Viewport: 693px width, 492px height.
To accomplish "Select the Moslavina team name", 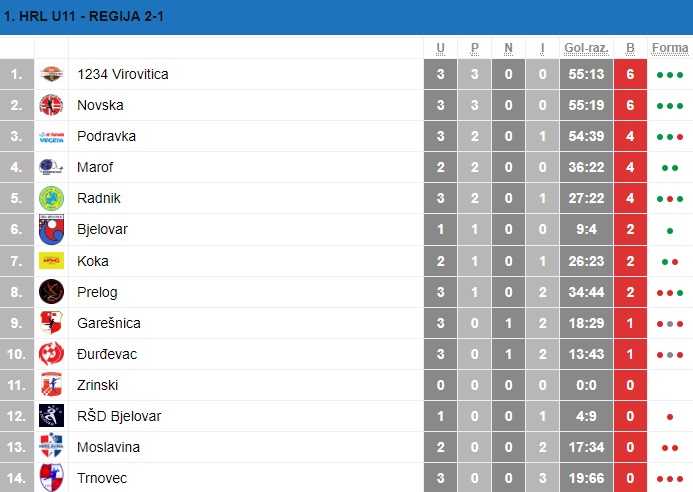I will coord(108,447).
